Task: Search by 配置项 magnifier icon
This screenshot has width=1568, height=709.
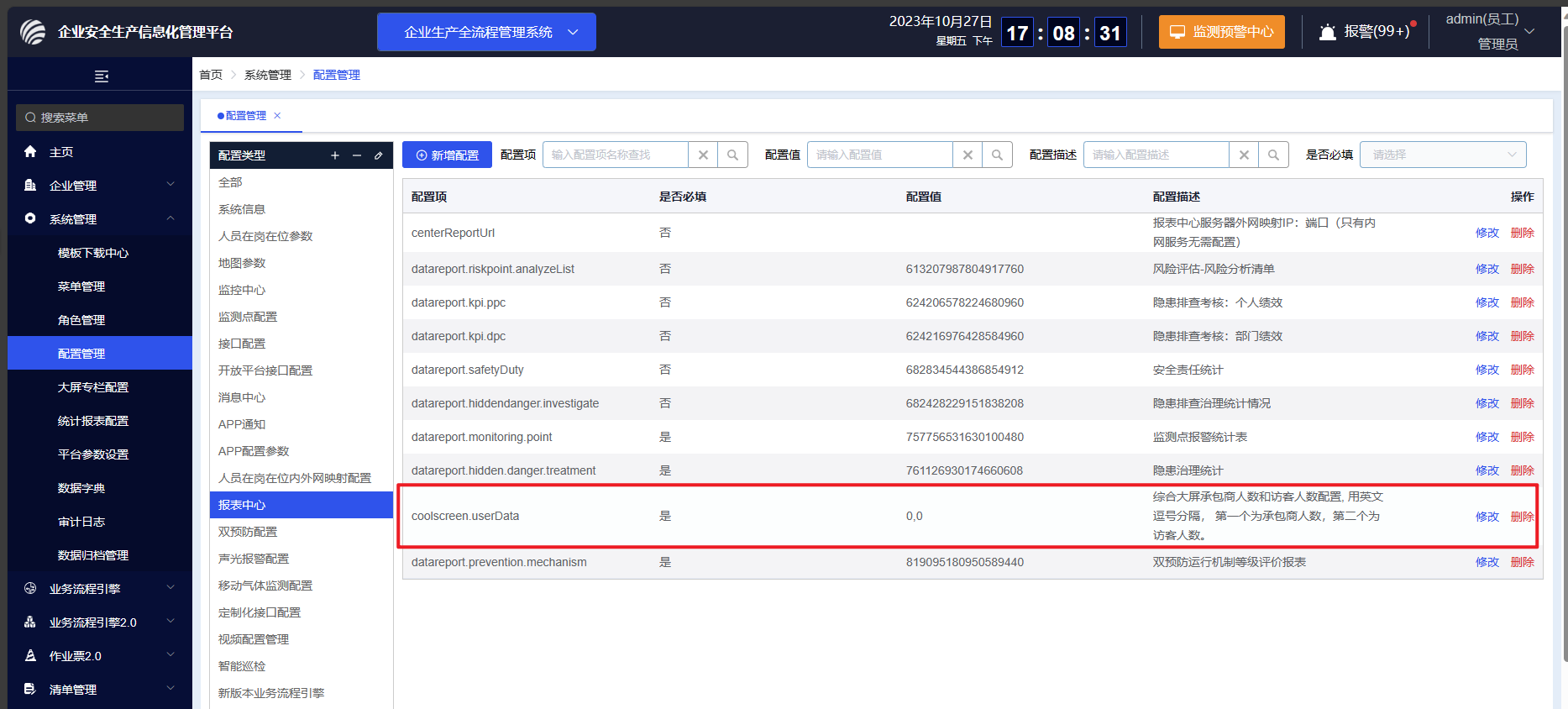Action: [732, 155]
